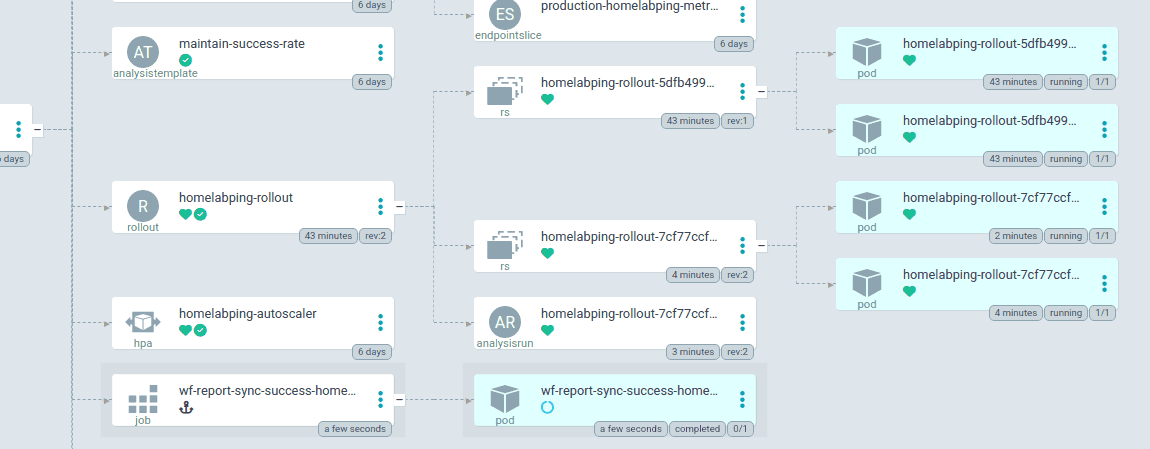The height and width of the screenshot is (449, 1150).
Task: Open the homelabping-rollout rollout node title
Action: (236, 197)
